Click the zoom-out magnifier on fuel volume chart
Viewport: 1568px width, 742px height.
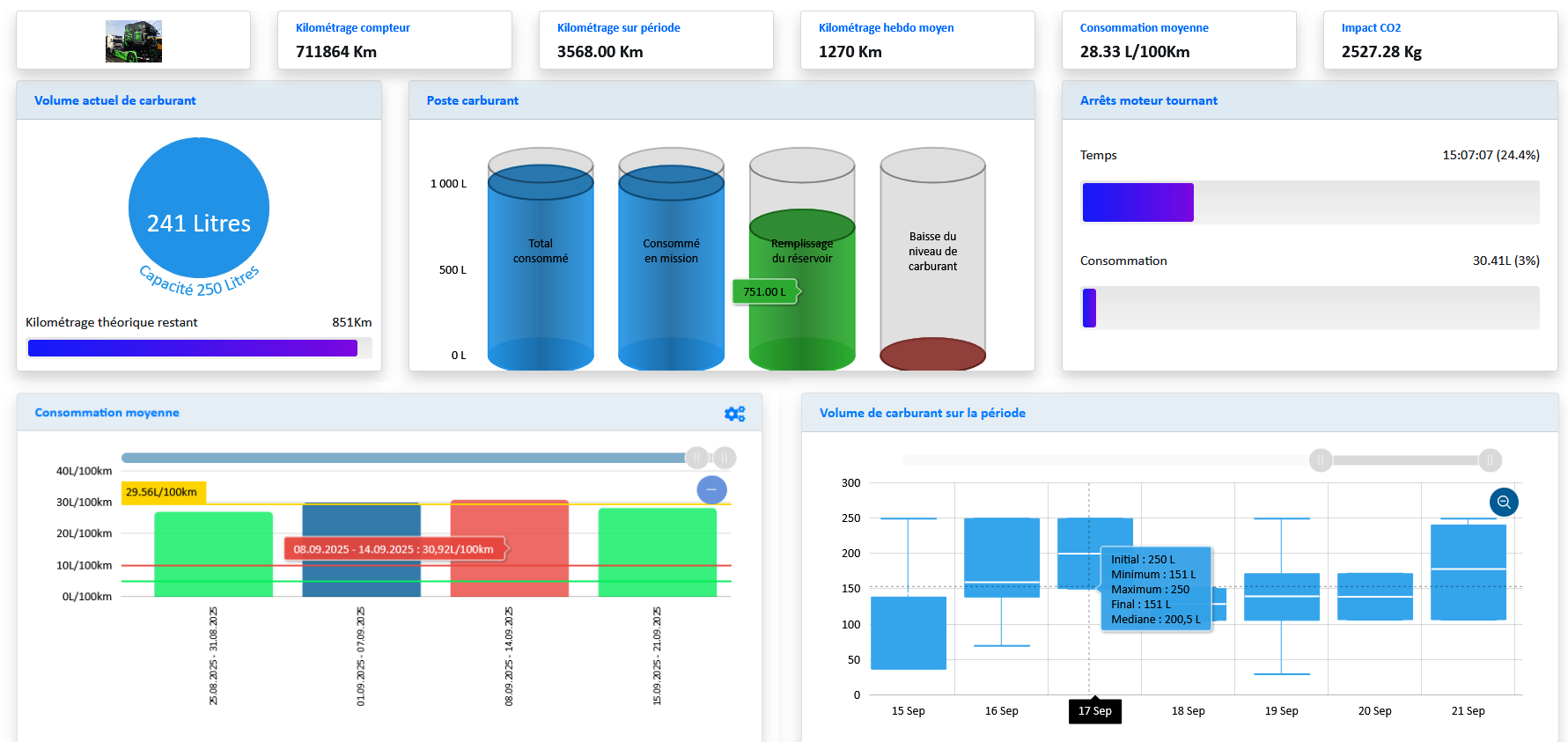pos(1504,503)
